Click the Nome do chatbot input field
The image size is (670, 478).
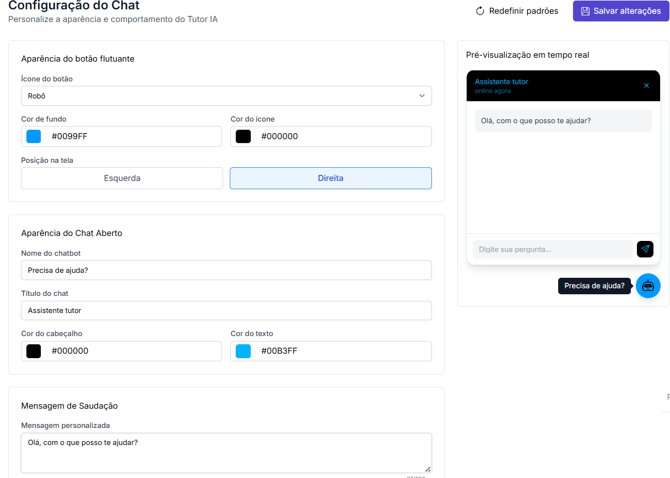tap(226, 270)
